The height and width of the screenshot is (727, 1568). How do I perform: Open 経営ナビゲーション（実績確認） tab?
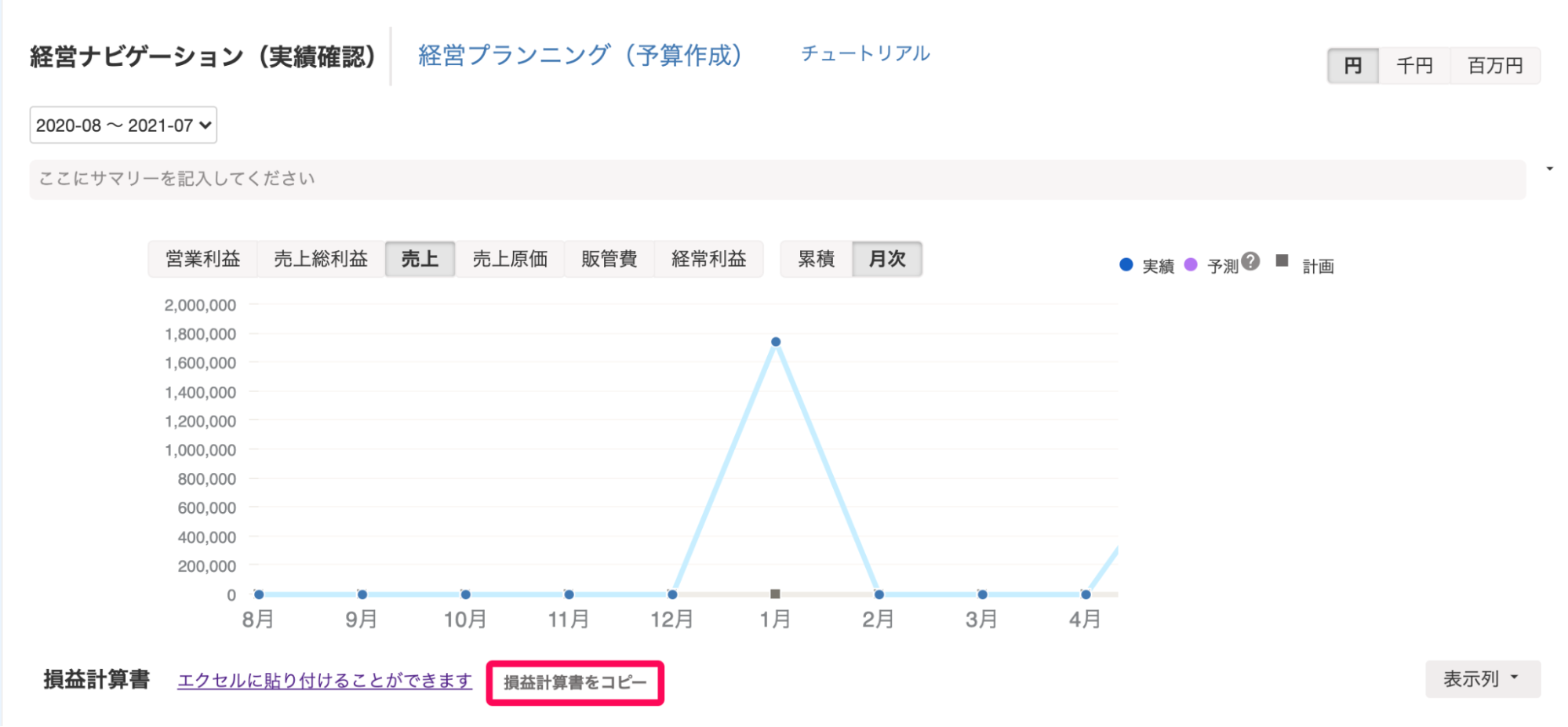click(203, 56)
